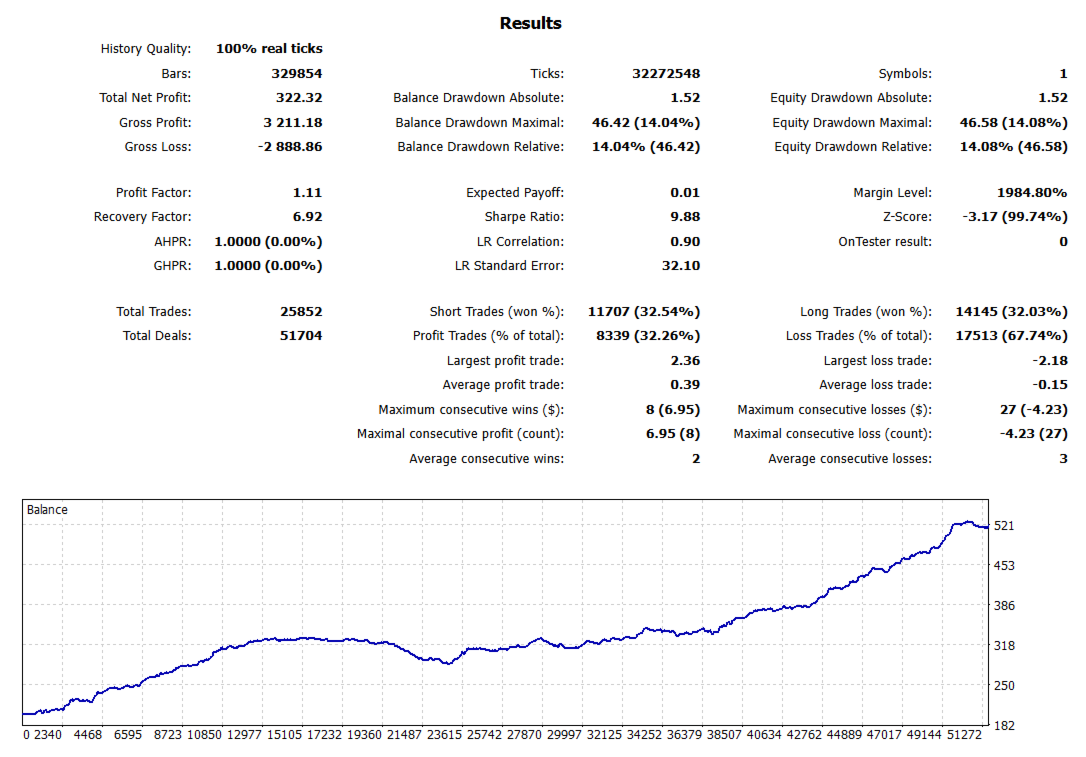Click the 34252 deal axis label
This screenshot has width=1086, height=757.
click(x=645, y=735)
